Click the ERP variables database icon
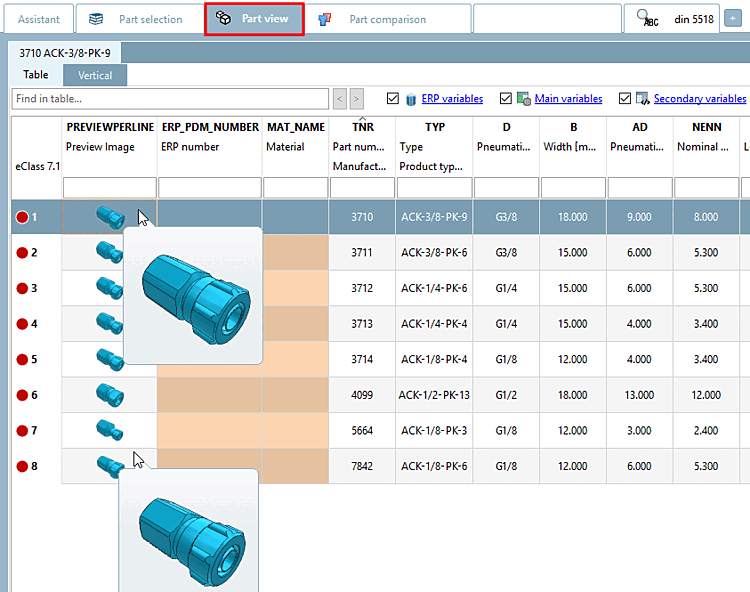This screenshot has height=592, width=750. click(x=411, y=99)
